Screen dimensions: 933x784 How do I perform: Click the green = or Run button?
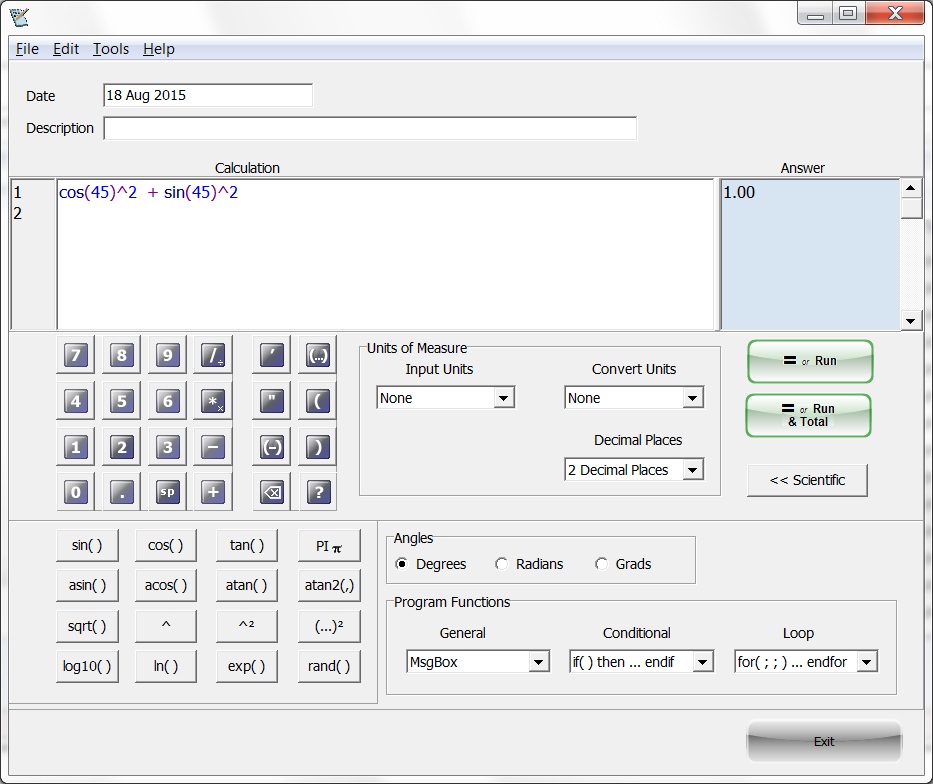810,361
